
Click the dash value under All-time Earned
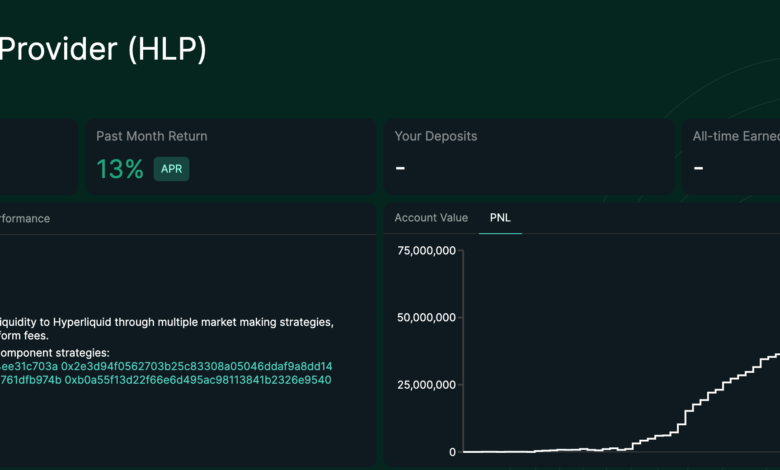tap(698, 168)
